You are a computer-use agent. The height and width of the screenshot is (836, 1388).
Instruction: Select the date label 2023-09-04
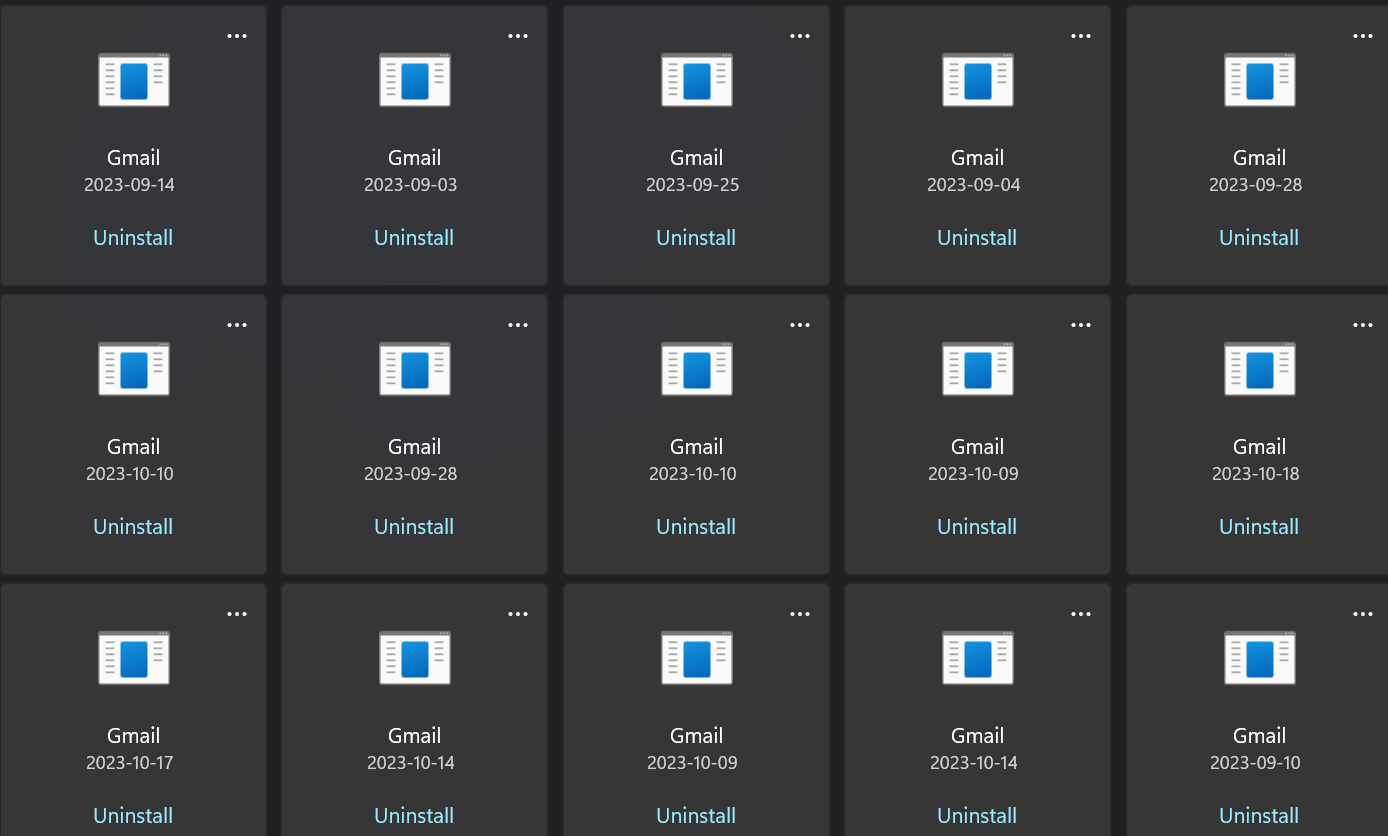[x=974, y=185]
